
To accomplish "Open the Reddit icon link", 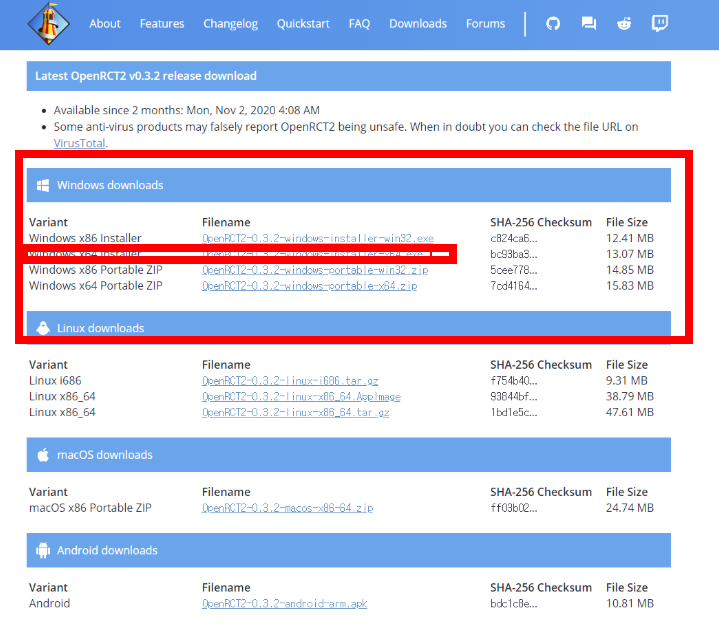I will tap(624, 23).
